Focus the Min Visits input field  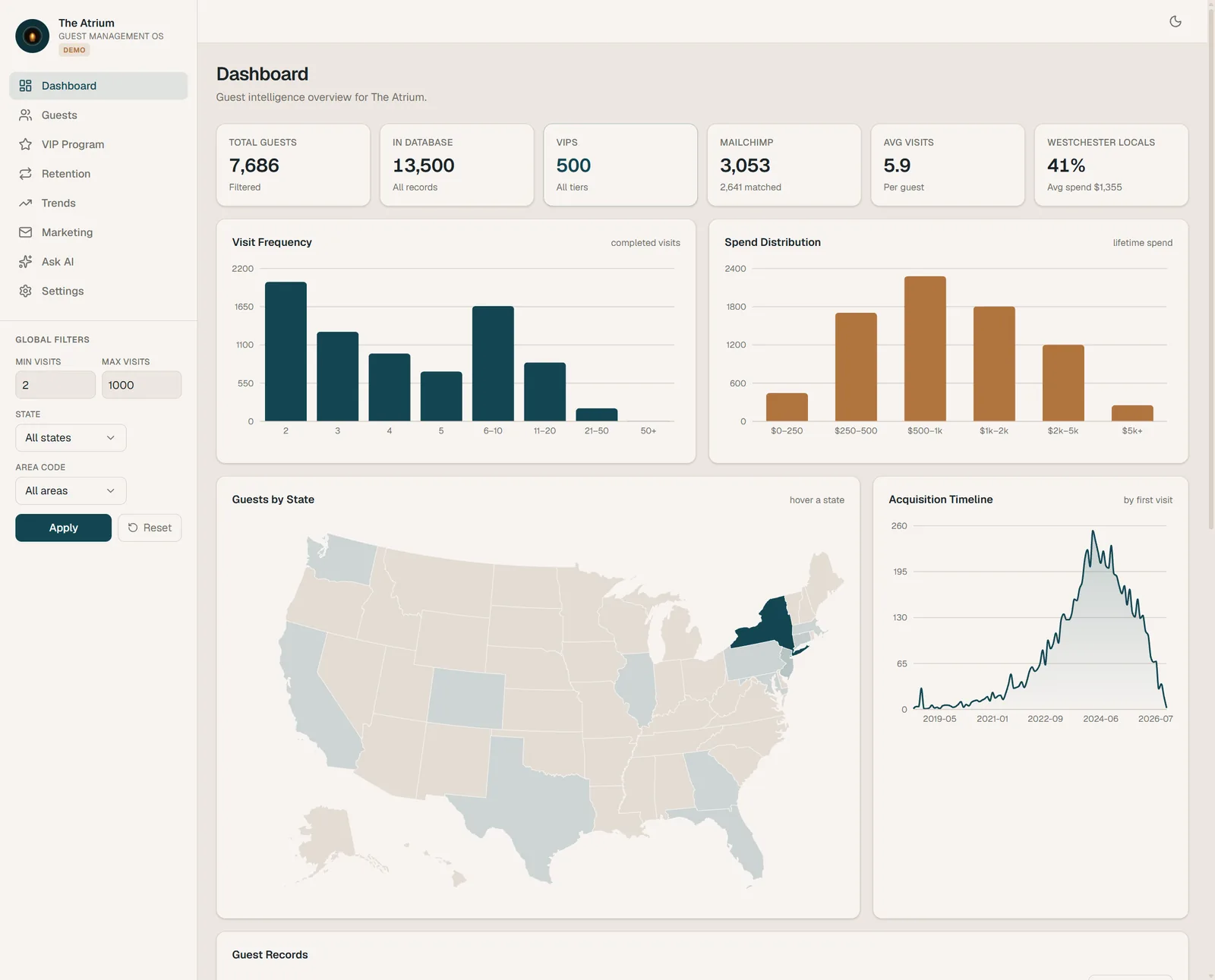coord(55,385)
